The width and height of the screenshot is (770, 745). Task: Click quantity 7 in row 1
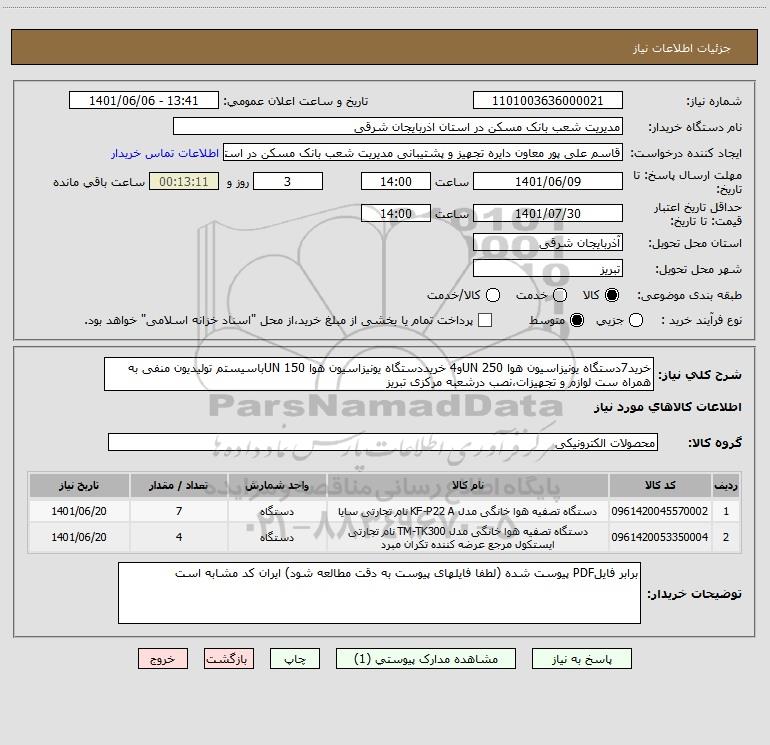point(179,511)
